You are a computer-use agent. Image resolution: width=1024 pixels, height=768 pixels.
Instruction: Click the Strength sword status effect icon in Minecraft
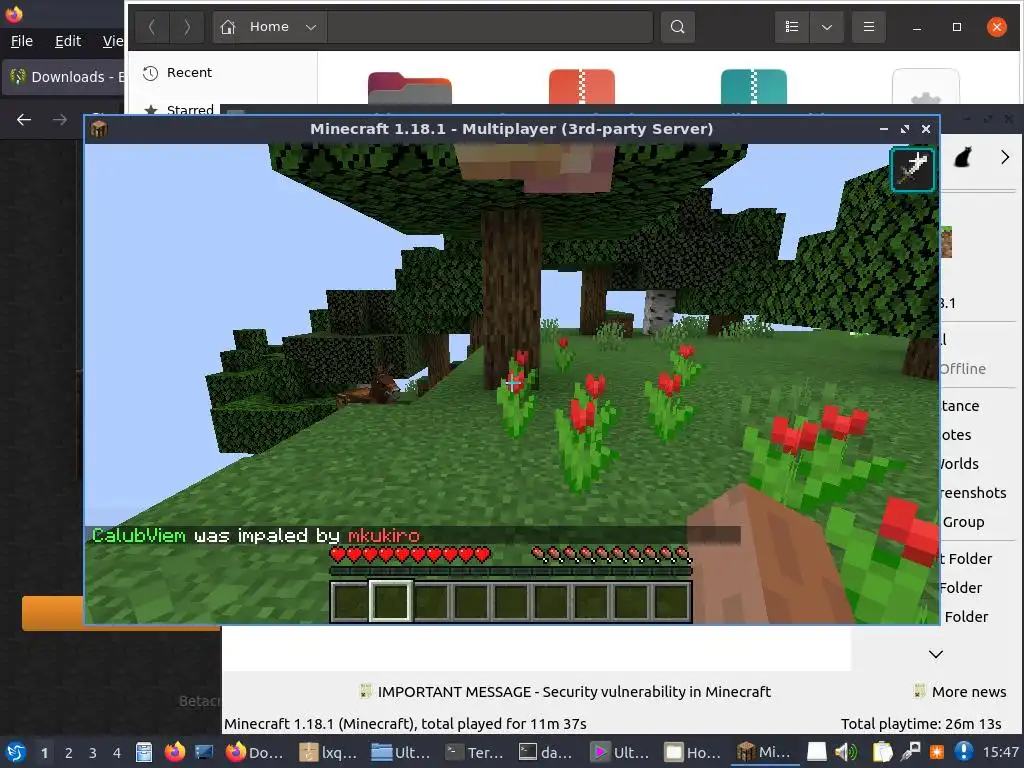pos(912,168)
